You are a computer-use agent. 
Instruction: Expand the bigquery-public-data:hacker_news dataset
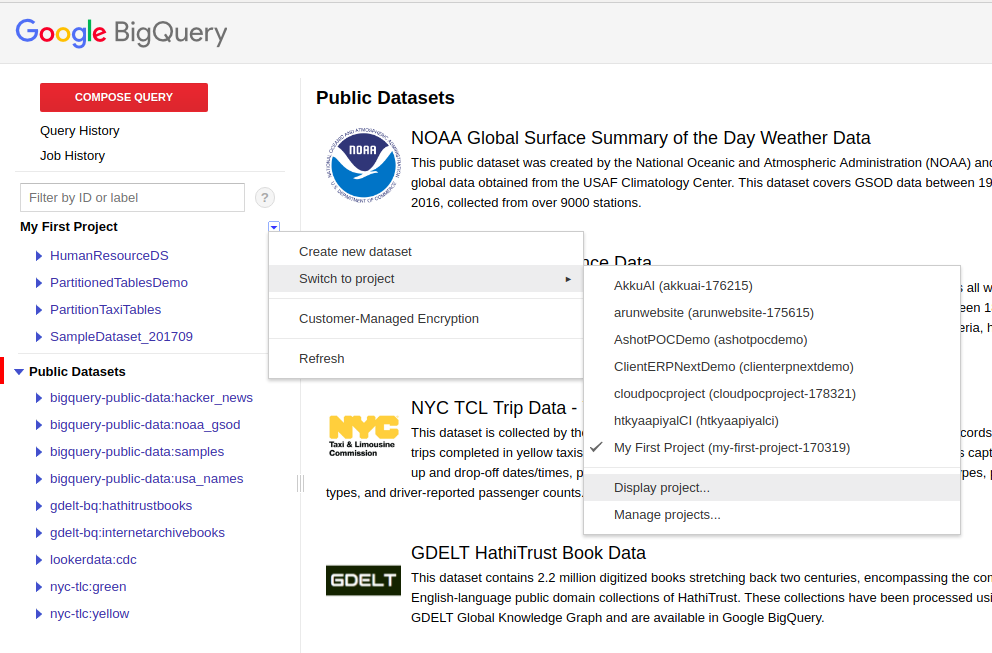tap(39, 398)
